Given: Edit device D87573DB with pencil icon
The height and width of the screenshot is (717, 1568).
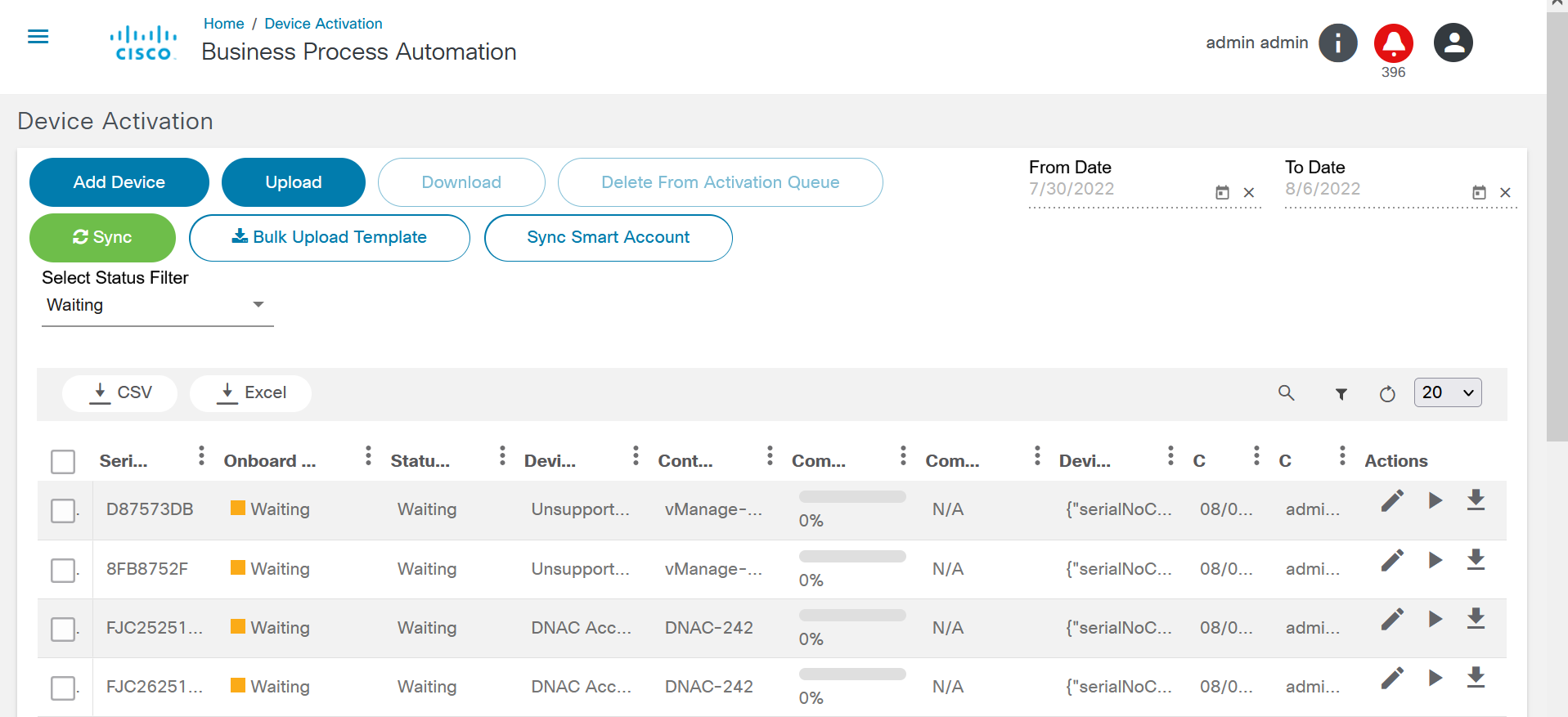Looking at the screenshot, I should click(x=1392, y=500).
